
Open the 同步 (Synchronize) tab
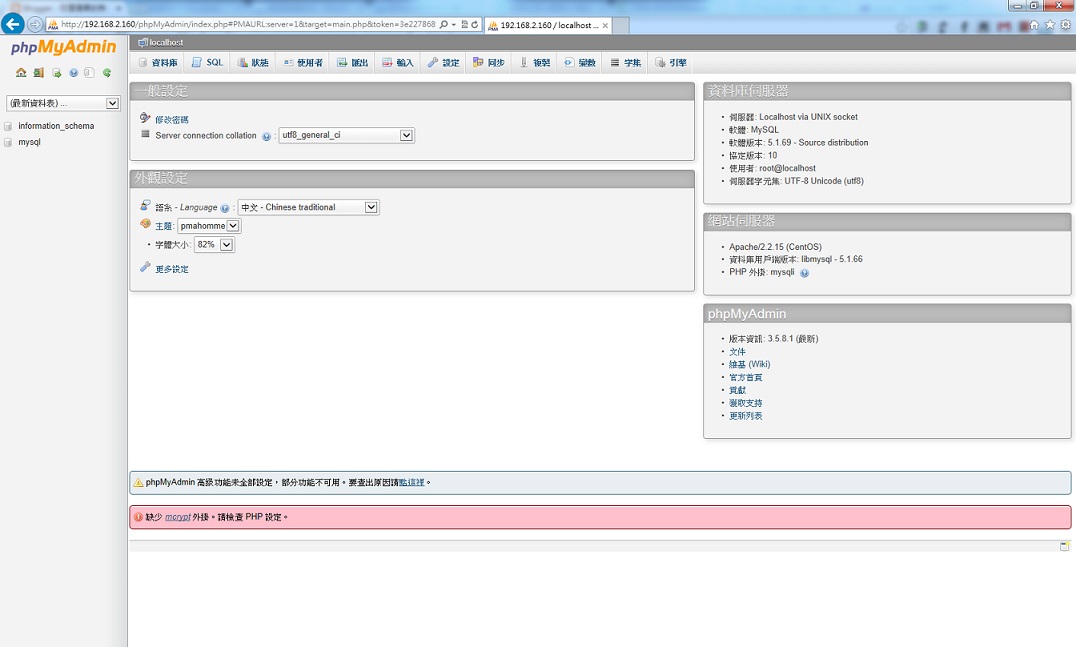489,62
